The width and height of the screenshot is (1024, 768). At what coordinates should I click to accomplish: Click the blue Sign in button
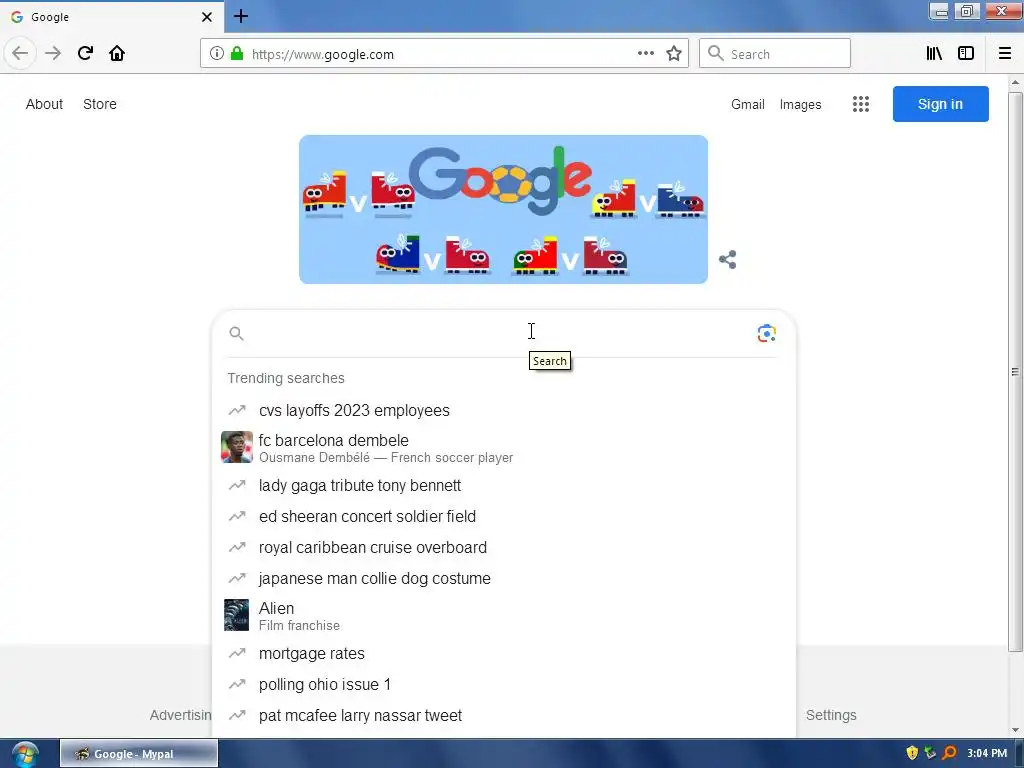click(x=940, y=104)
